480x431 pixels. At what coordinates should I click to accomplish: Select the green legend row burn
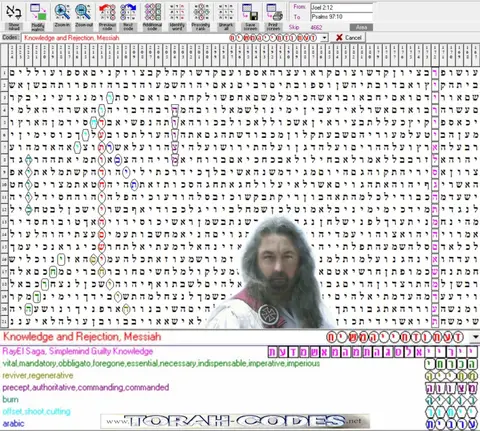[10, 399]
